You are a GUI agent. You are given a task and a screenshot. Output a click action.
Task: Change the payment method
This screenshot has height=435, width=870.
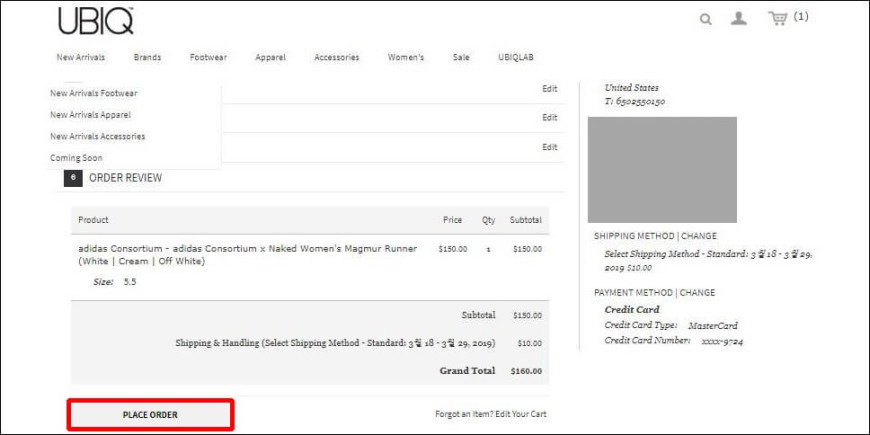[x=697, y=292]
